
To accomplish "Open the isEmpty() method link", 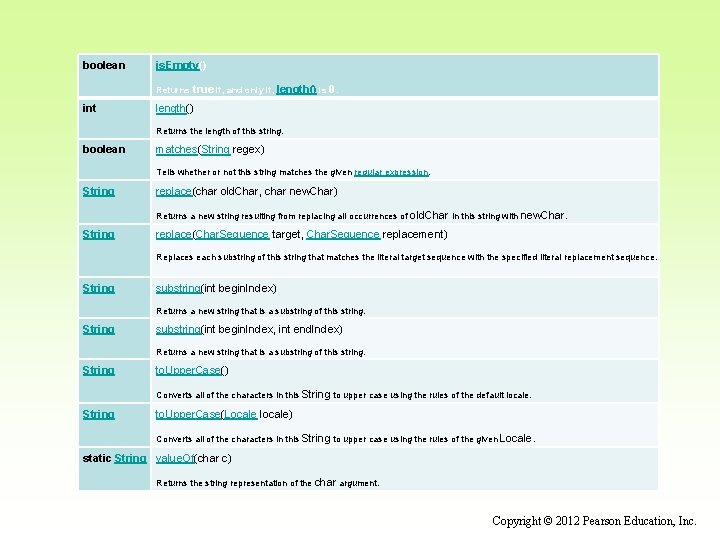I will click(x=177, y=66).
